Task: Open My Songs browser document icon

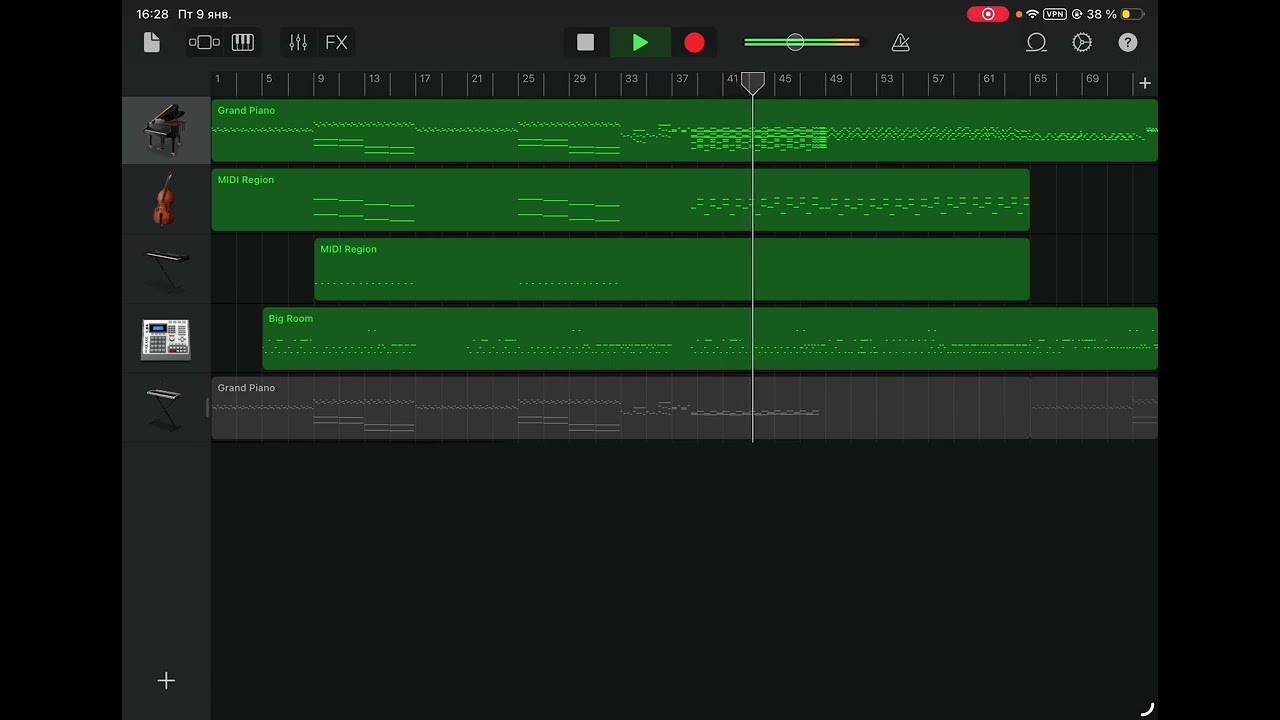Action: coord(152,42)
